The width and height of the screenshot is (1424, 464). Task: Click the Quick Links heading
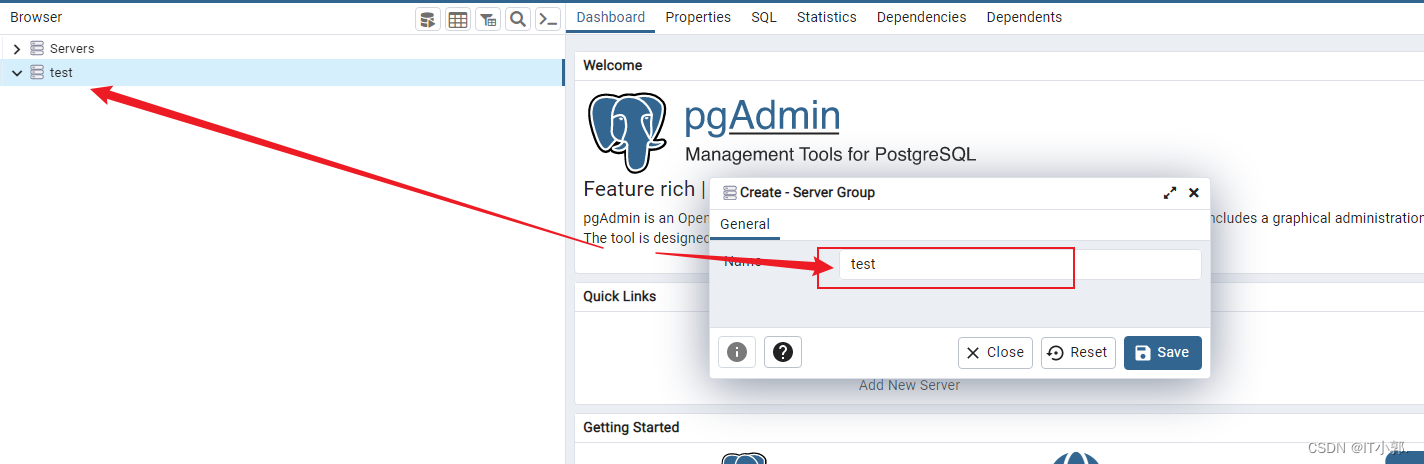coord(620,296)
